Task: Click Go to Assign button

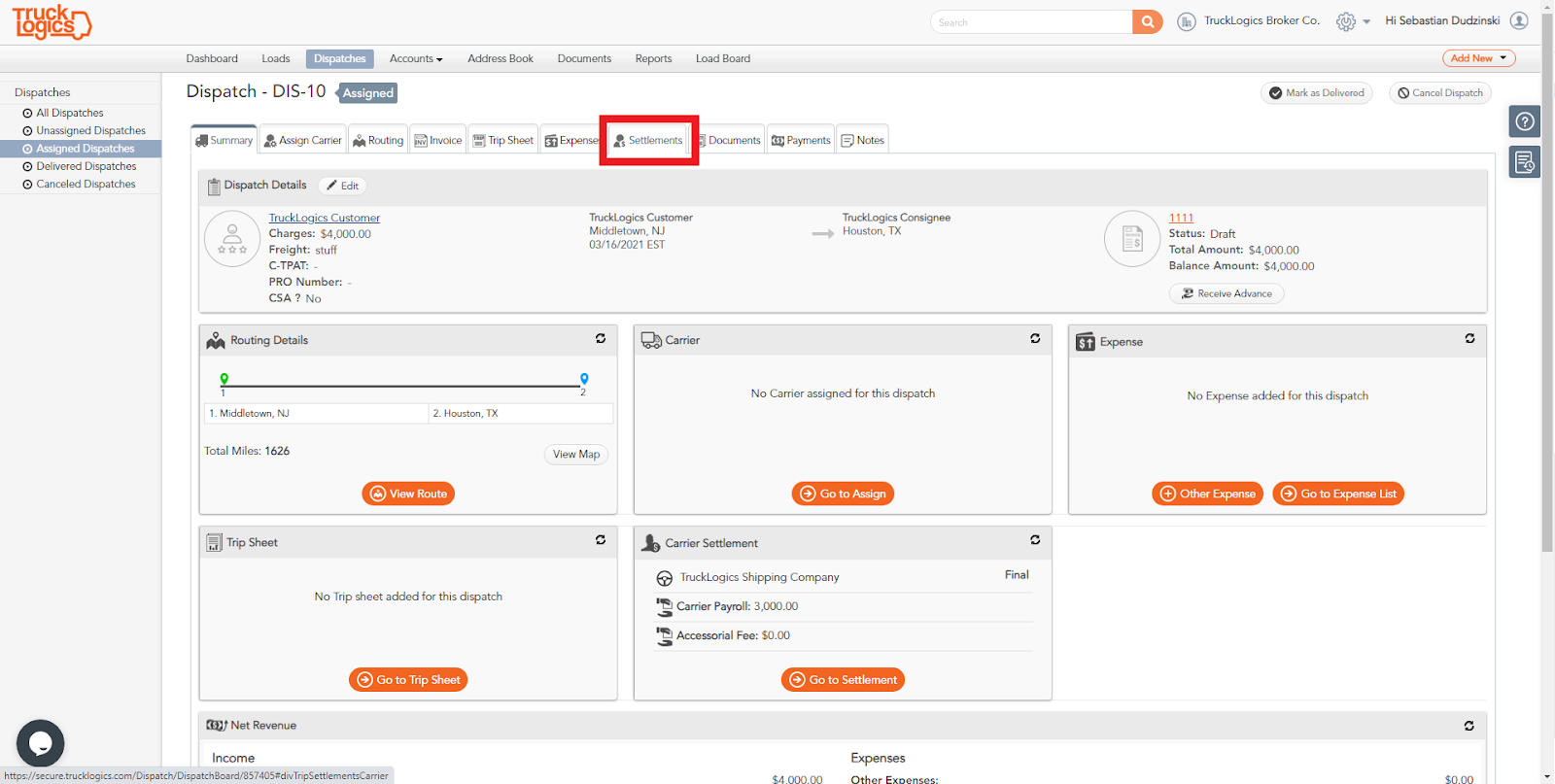Action: pyautogui.click(x=843, y=494)
